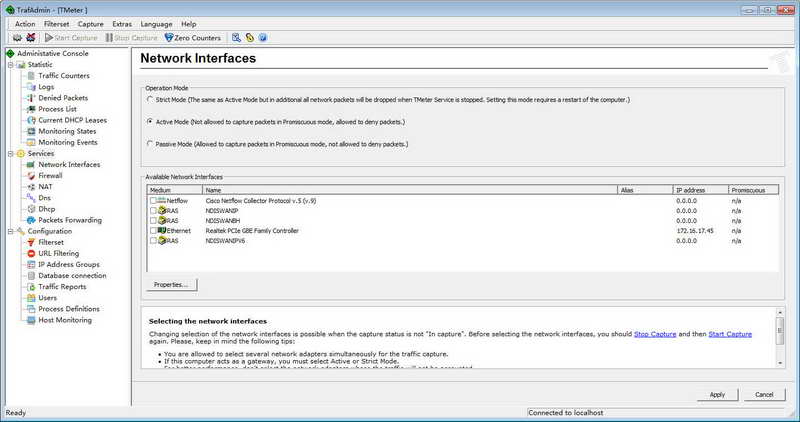Check the Ethernet Realtek interface checkbox
800x422 pixels.
[153, 231]
